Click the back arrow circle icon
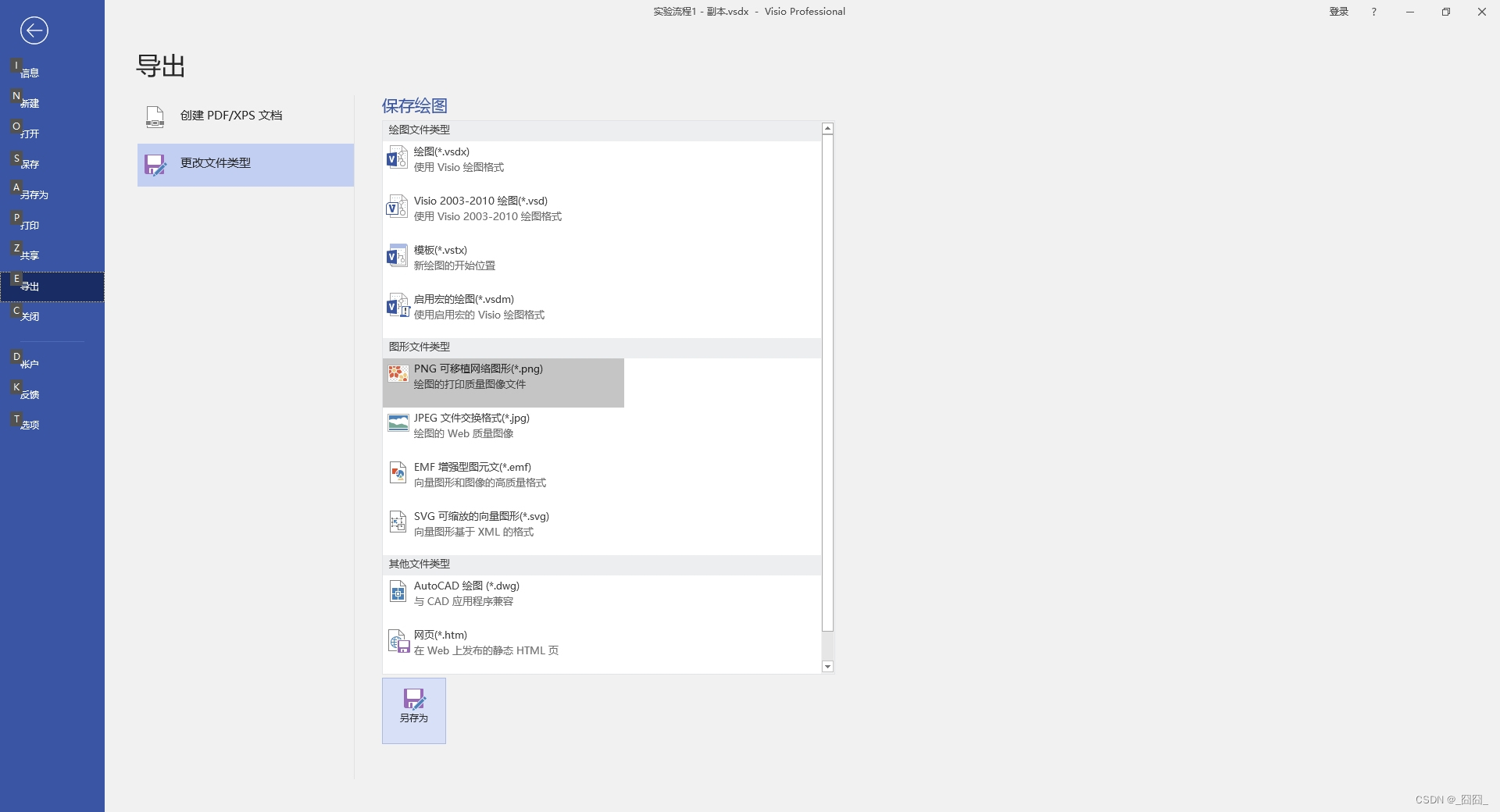 click(x=34, y=30)
